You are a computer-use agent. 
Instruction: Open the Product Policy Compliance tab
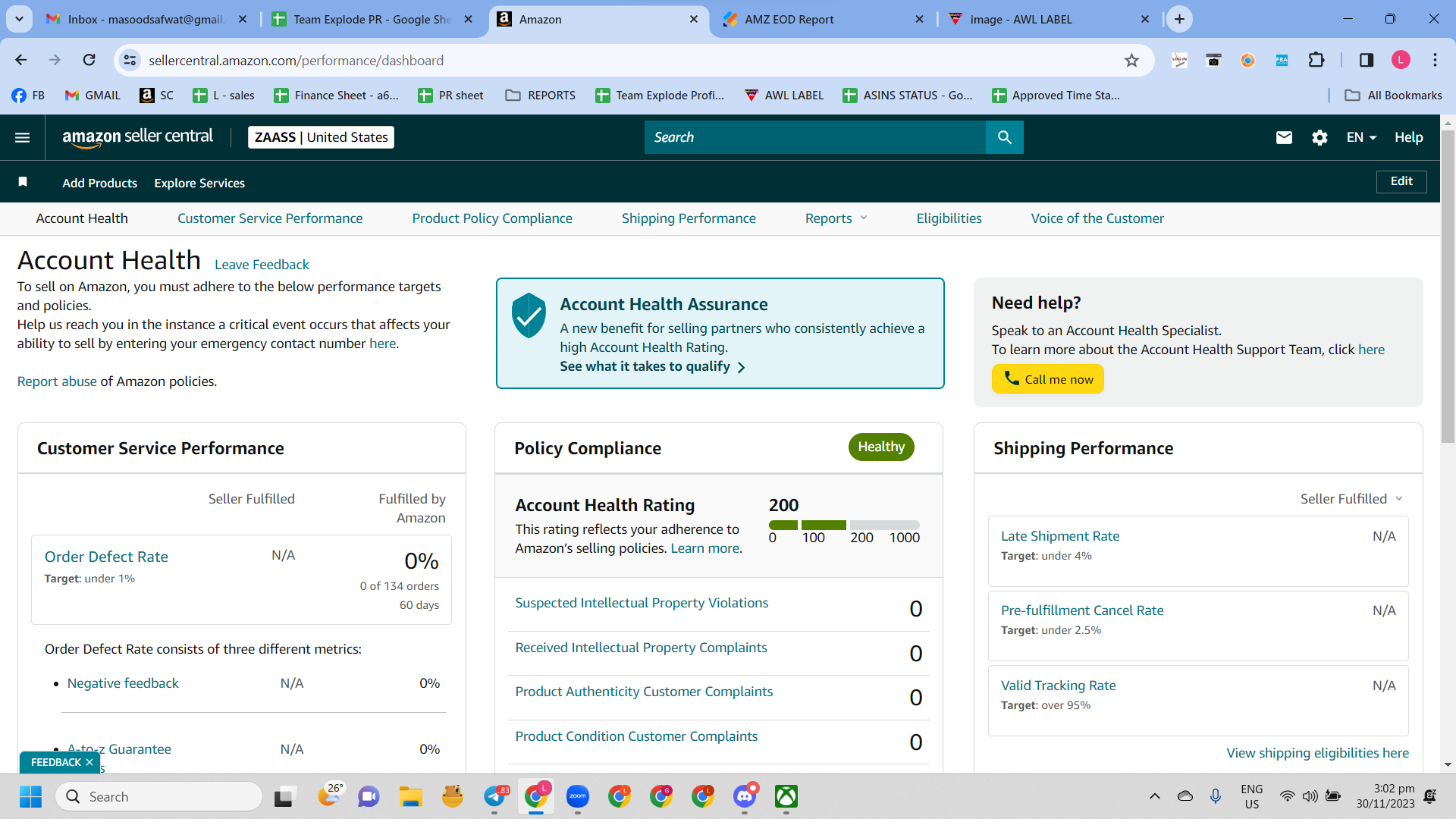click(492, 218)
